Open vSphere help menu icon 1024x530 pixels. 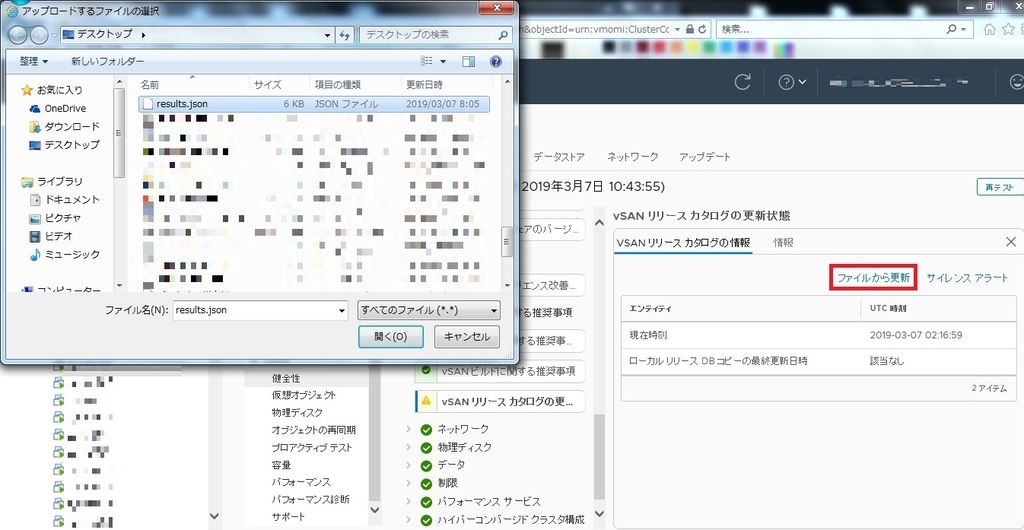pos(792,82)
